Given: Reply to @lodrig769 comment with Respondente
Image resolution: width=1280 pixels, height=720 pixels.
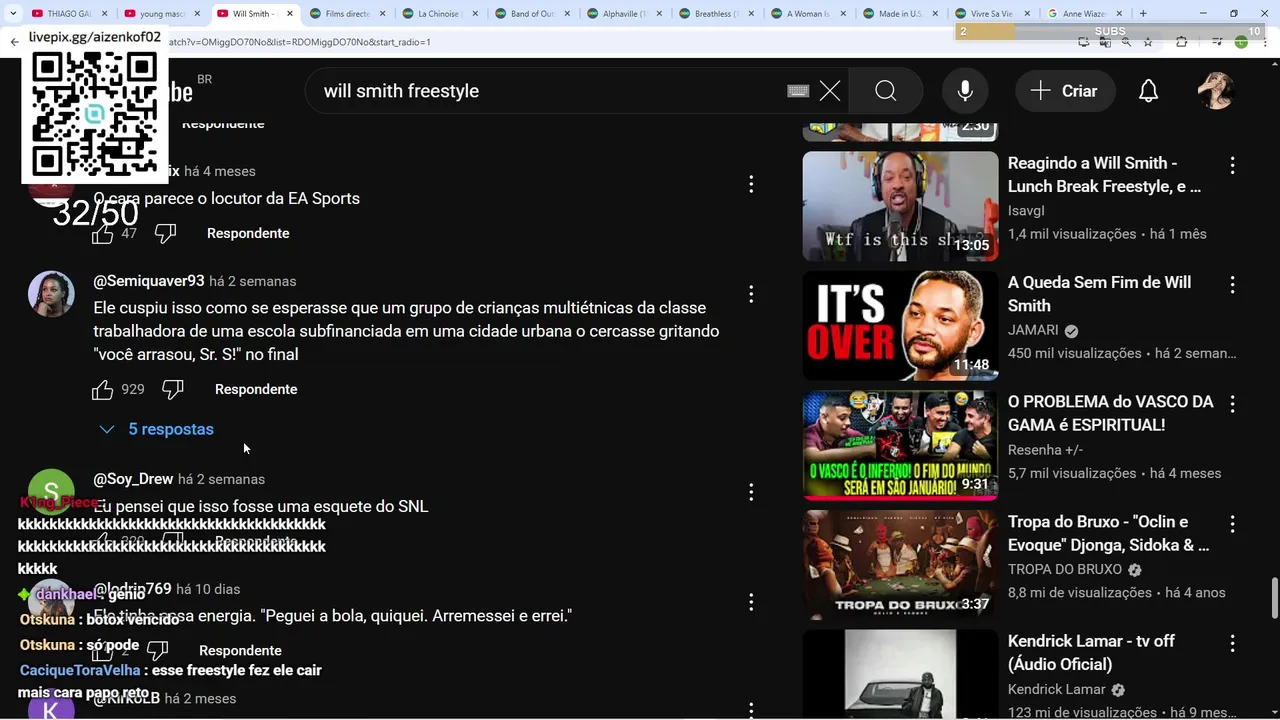Looking at the screenshot, I should (240, 651).
